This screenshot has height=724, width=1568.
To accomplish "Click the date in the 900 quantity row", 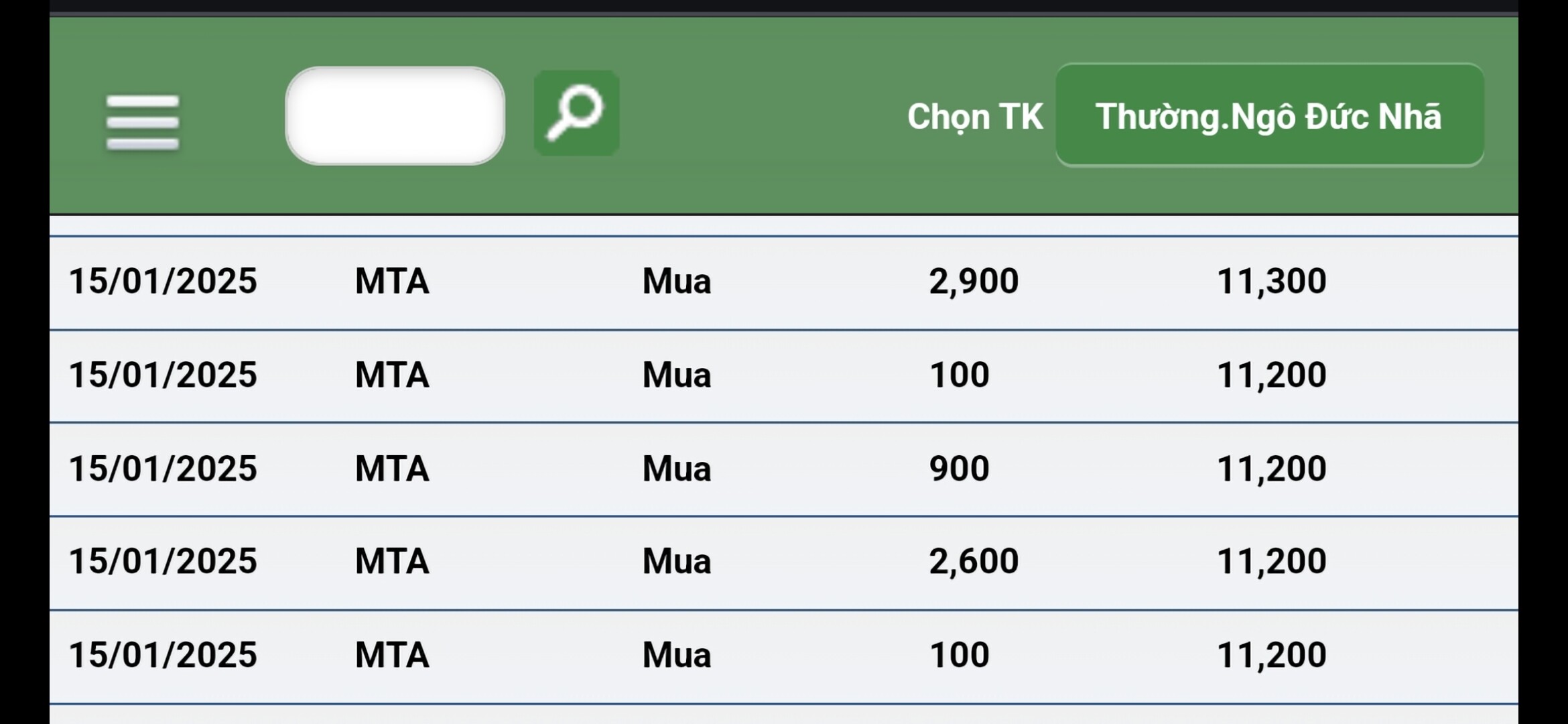I will pos(163,468).
